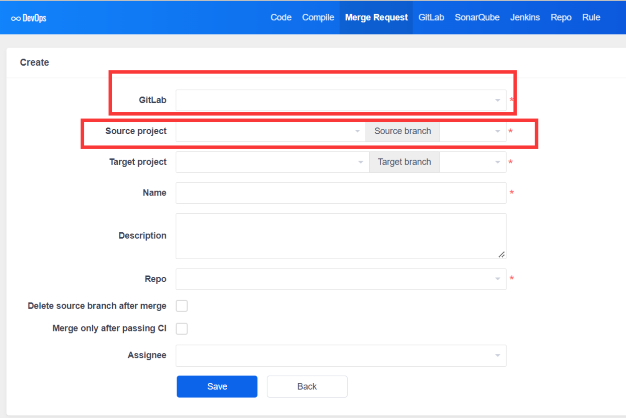Click the DevOps logo icon
626x418 pixels.
pos(15,18)
